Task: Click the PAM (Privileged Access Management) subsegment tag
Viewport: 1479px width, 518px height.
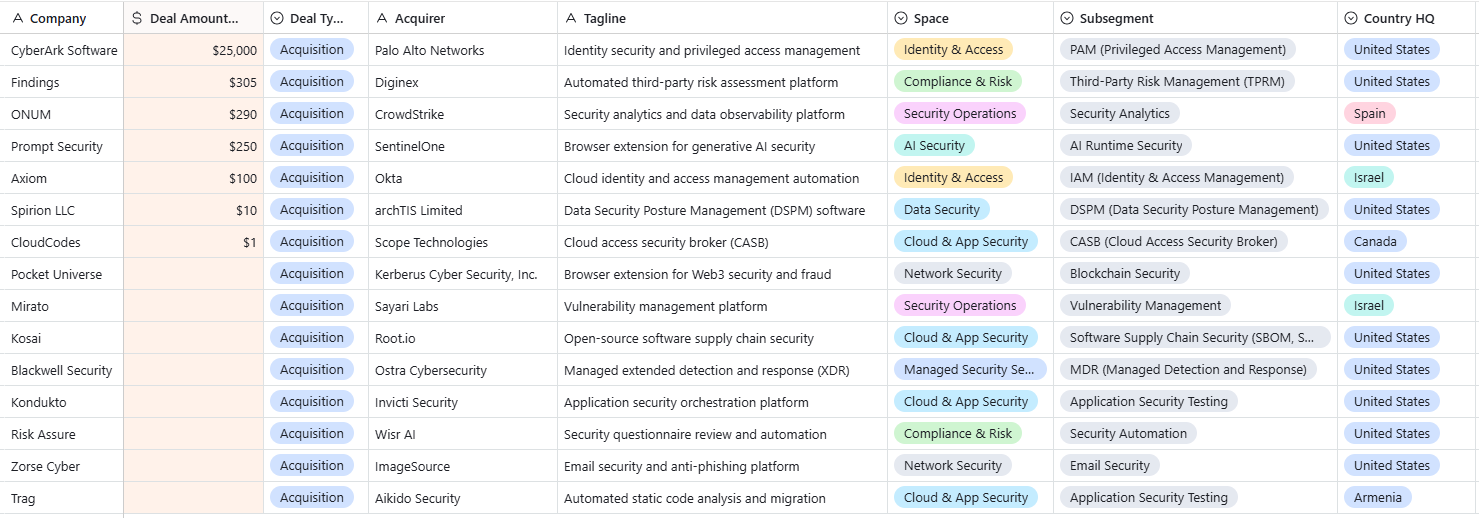Action: coord(1178,50)
